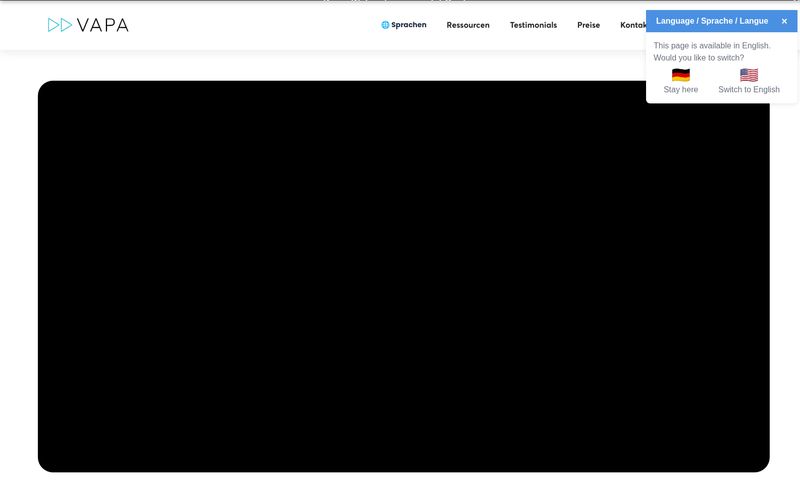800x496 pixels.
Task: Click the popup title "Language / Sprache / Langue"
Action: point(712,21)
